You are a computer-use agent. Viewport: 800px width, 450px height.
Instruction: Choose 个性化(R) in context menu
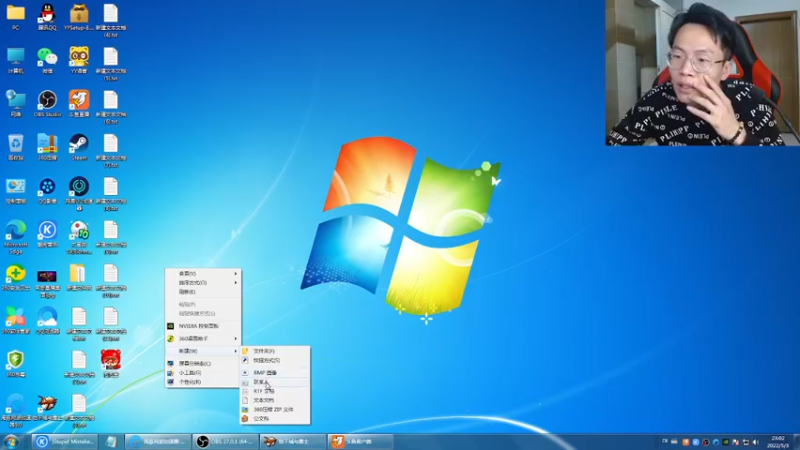[203, 382]
